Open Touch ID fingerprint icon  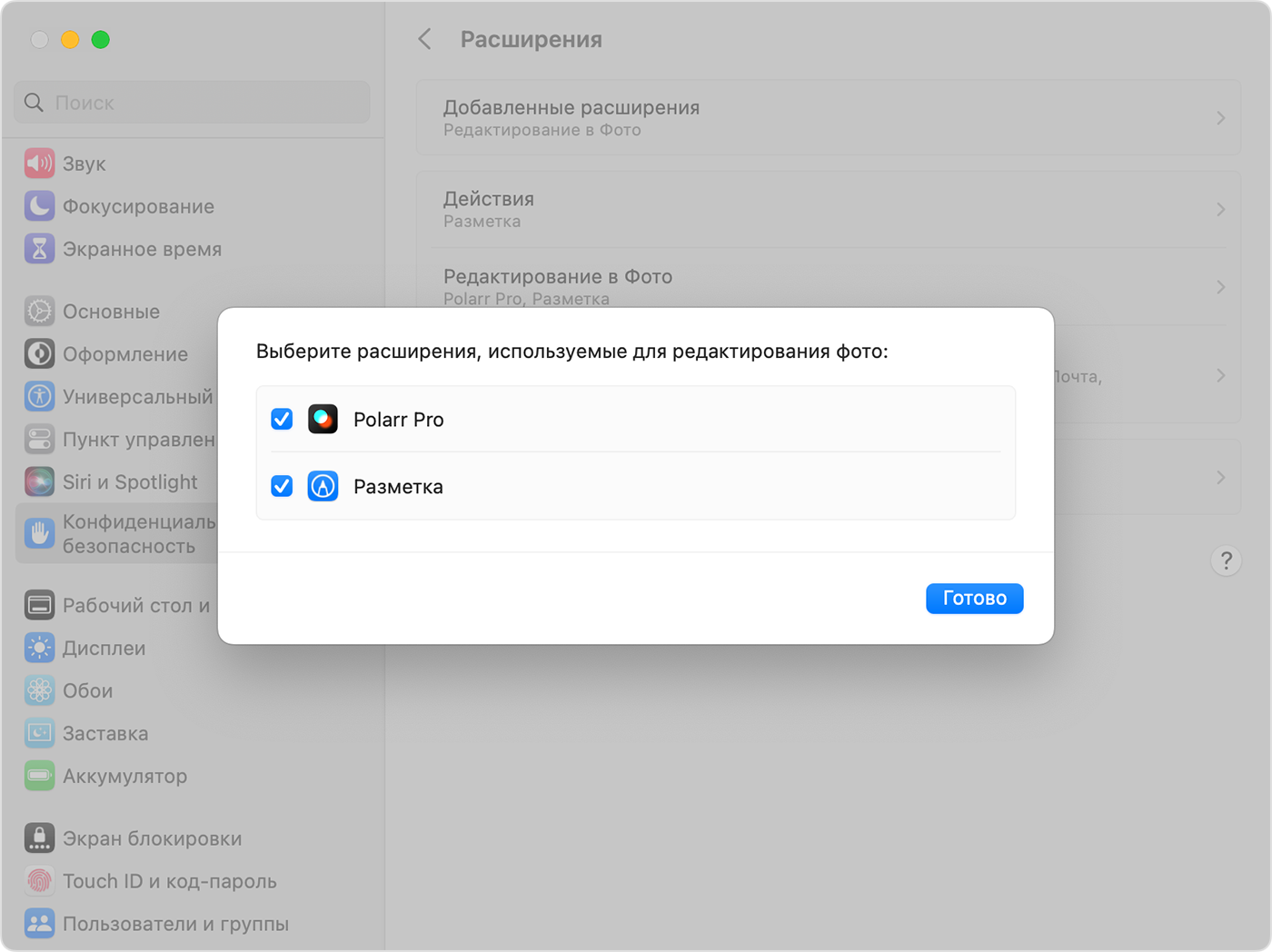(x=39, y=881)
